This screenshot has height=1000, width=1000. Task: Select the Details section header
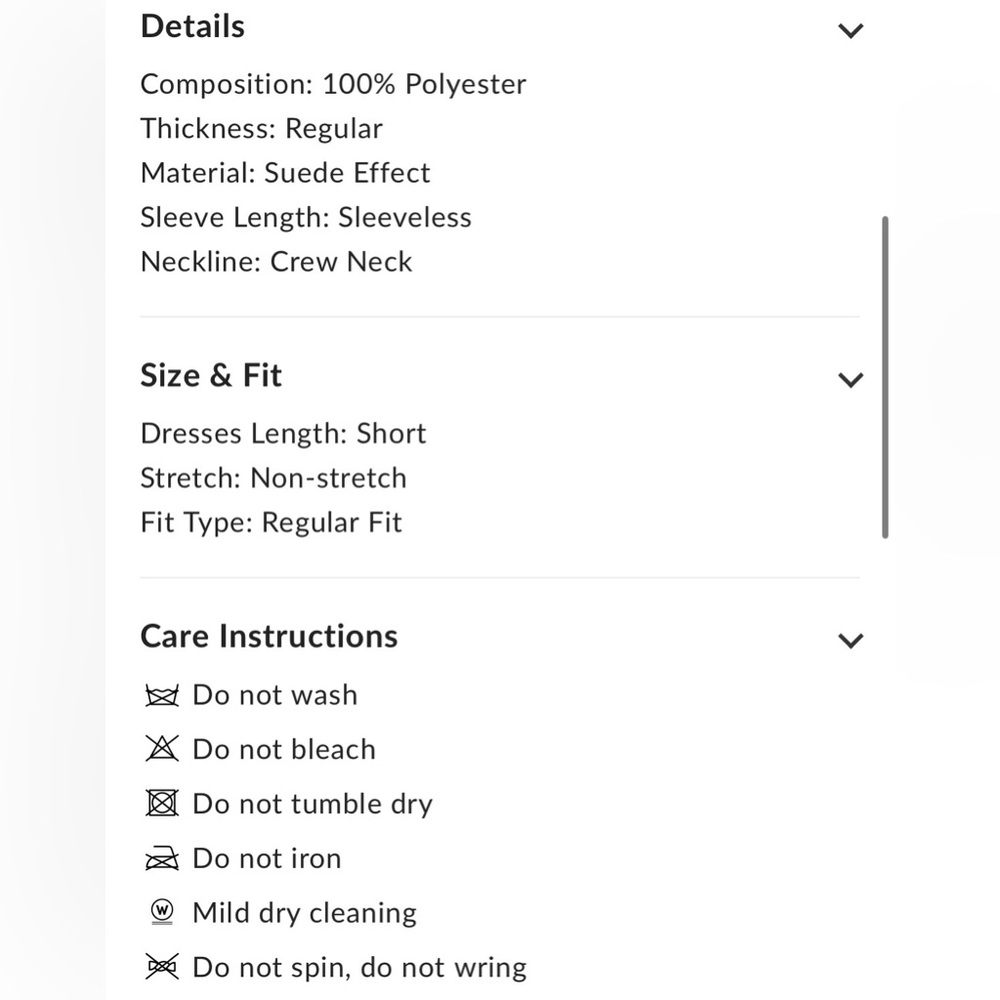[x=192, y=26]
